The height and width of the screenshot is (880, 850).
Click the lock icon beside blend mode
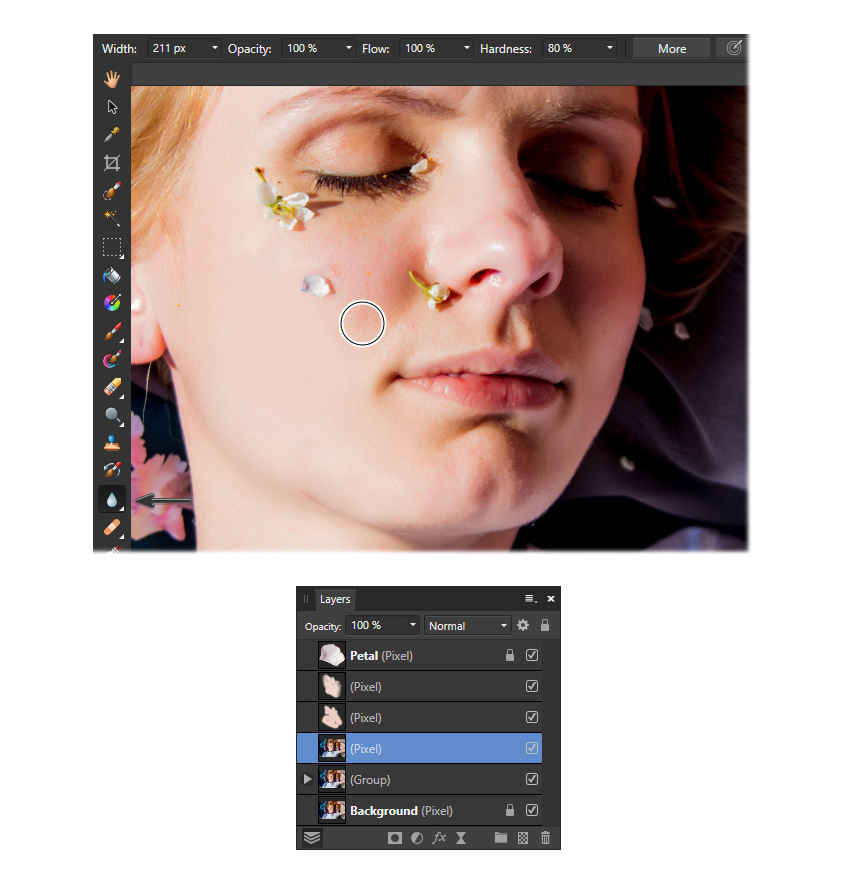[x=545, y=625]
